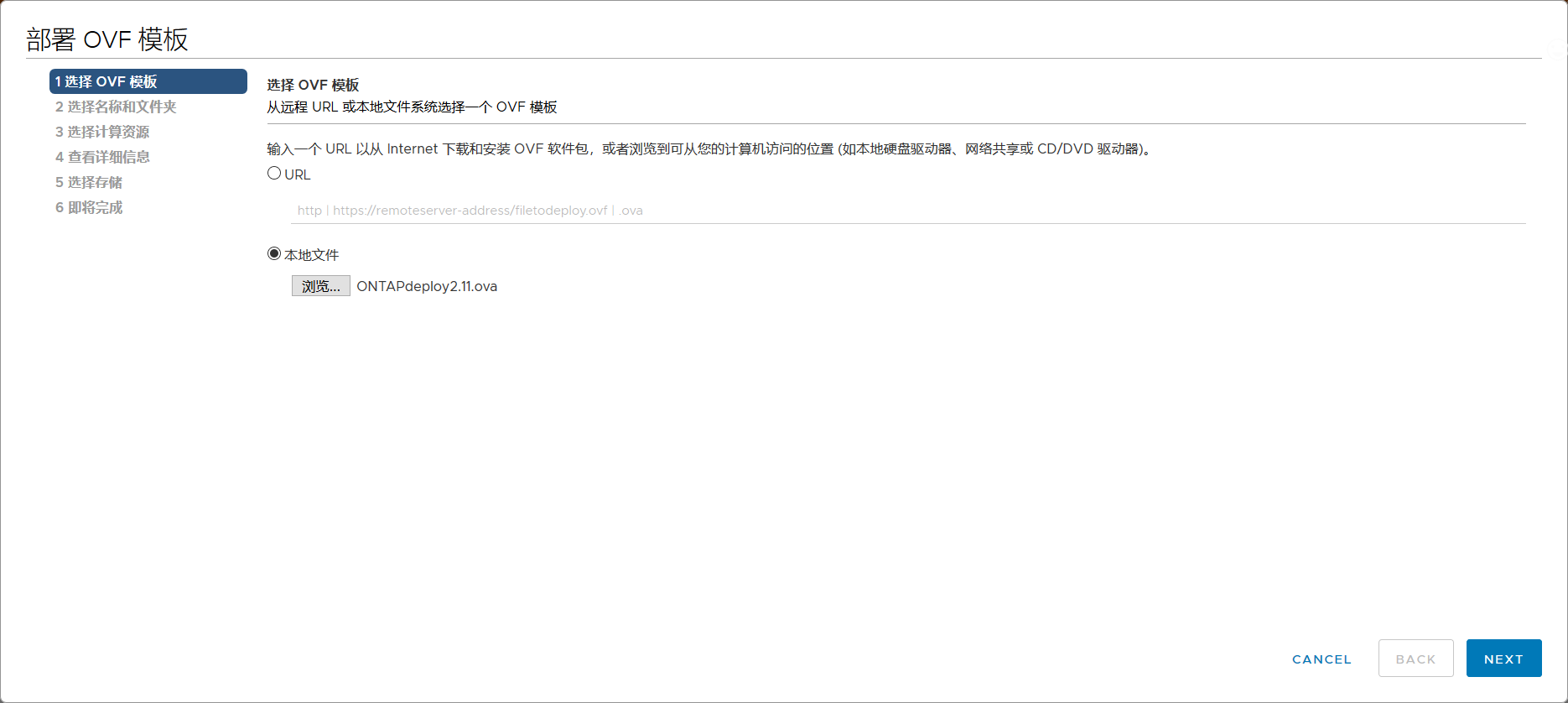This screenshot has width=1568, height=703.
Task: Click the instruction paragraph starting with 输入一个 URL
Action: 709,148
